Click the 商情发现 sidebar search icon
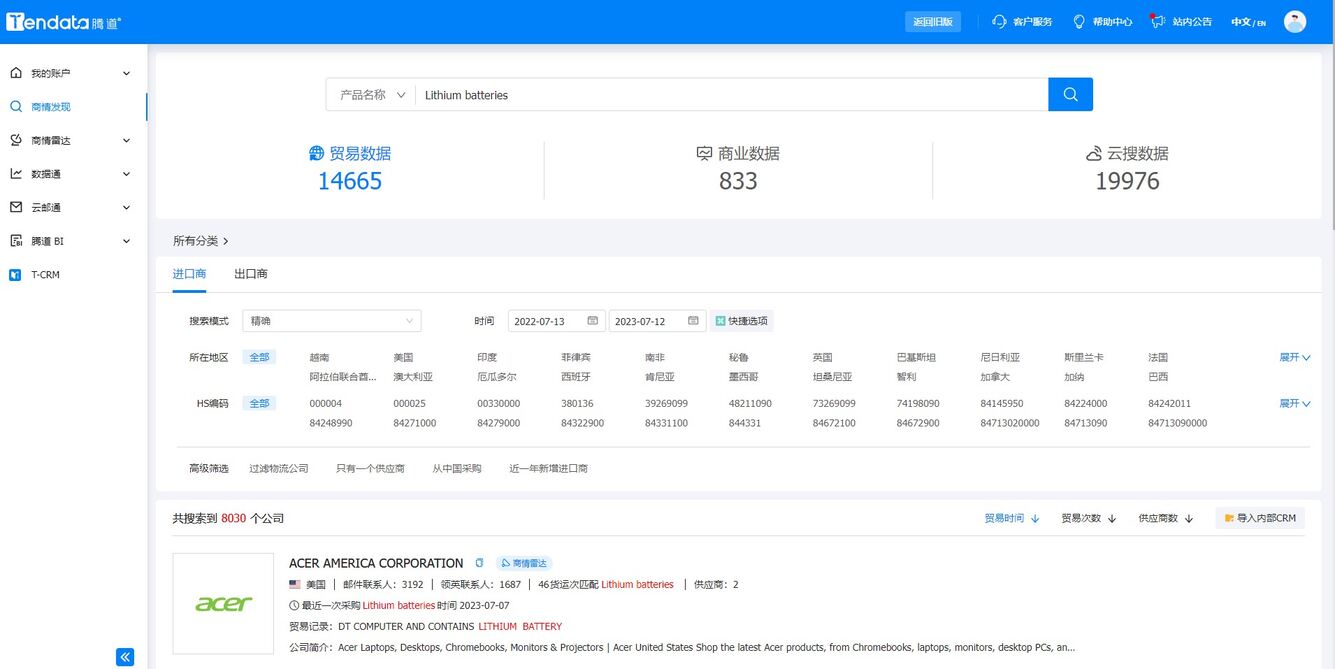The image size is (1335, 669). [x=15, y=106]
